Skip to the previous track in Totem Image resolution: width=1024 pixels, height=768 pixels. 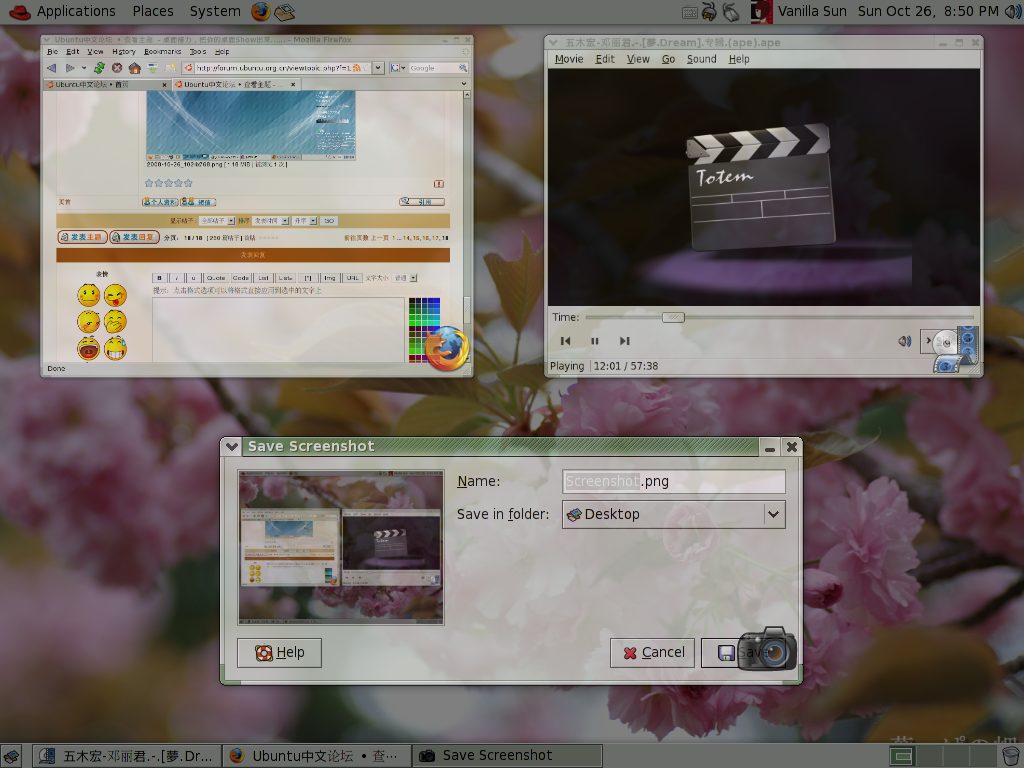coord(566,341)
